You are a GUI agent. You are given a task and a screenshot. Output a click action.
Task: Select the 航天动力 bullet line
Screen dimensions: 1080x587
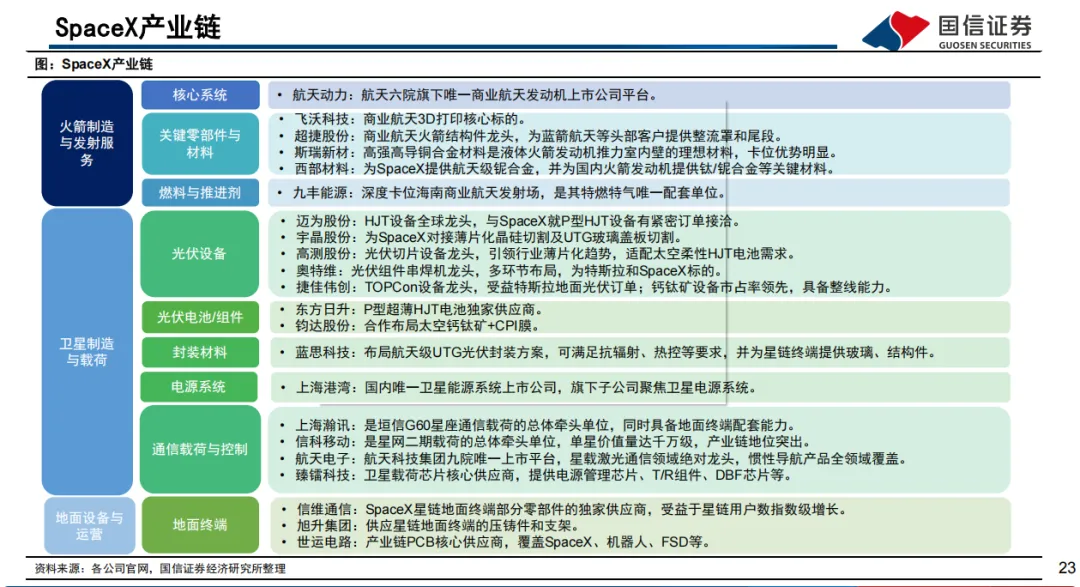(467, 95)
